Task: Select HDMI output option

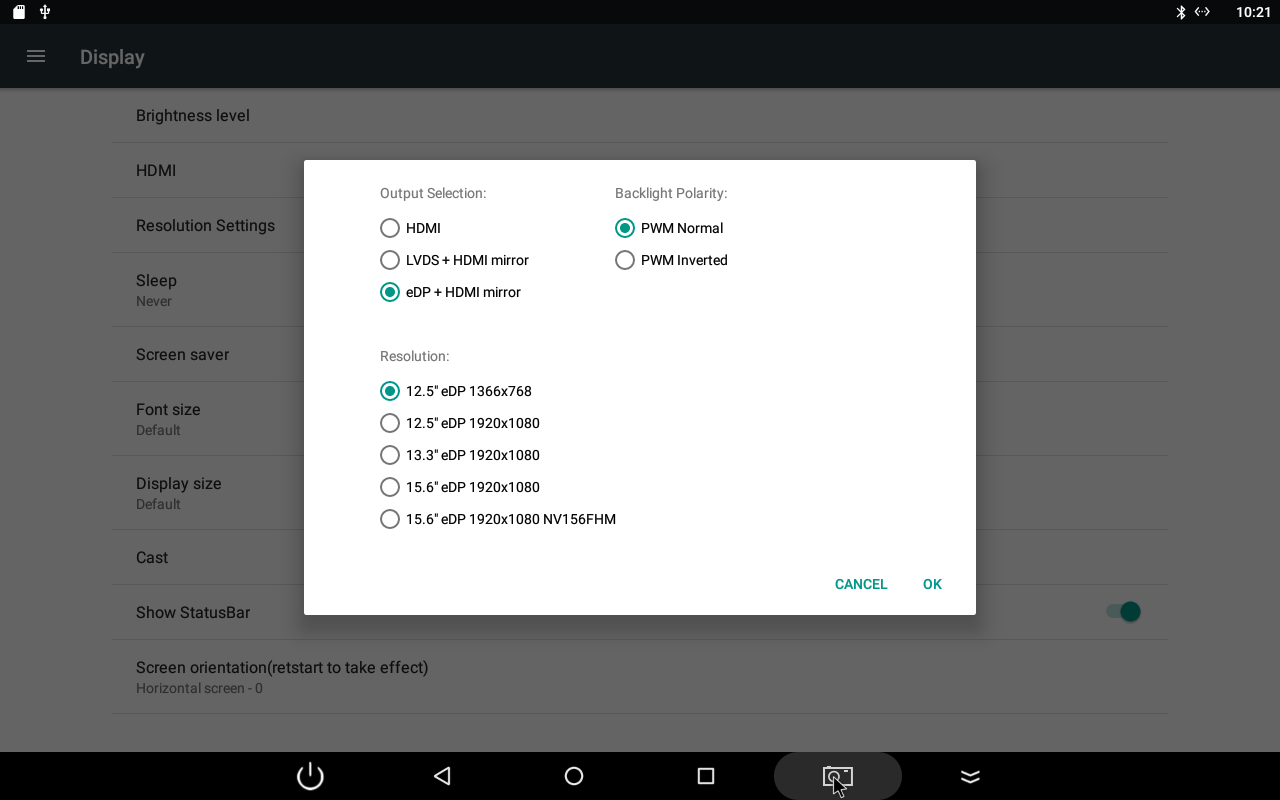Action: [x=390, y=228]
